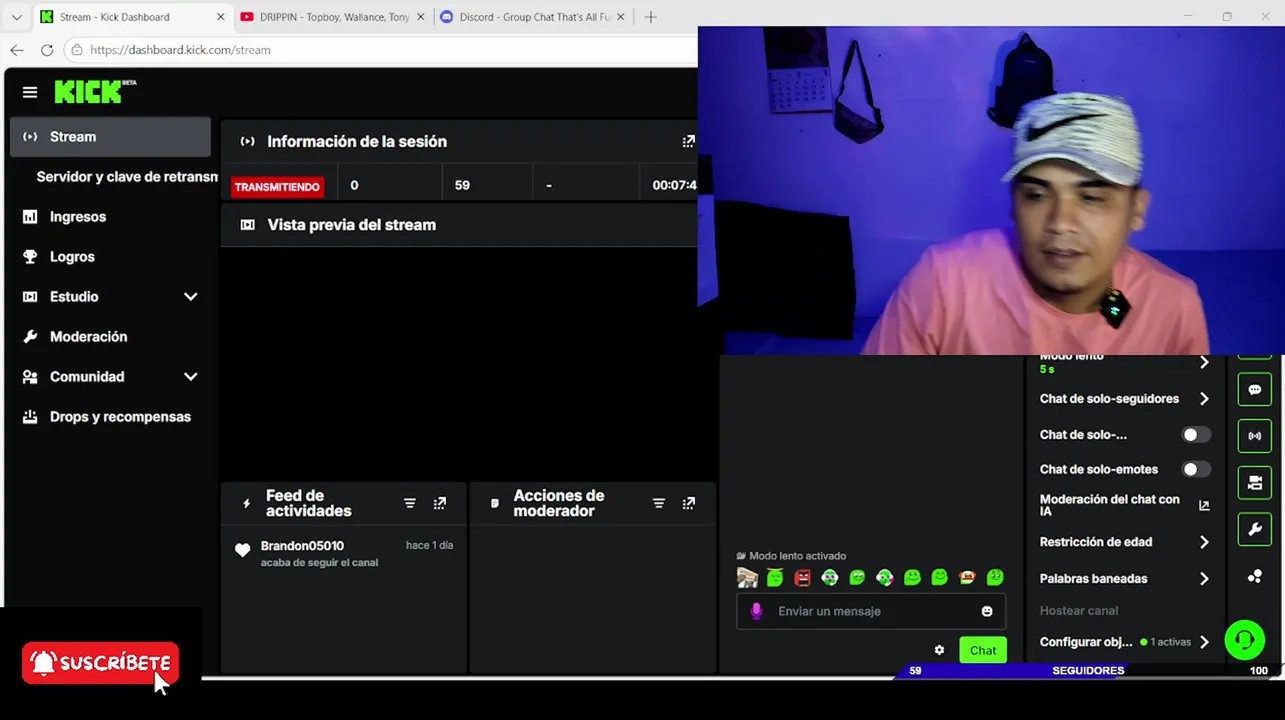Pop out the Feed de actividades panel

(x=440, y=503)
